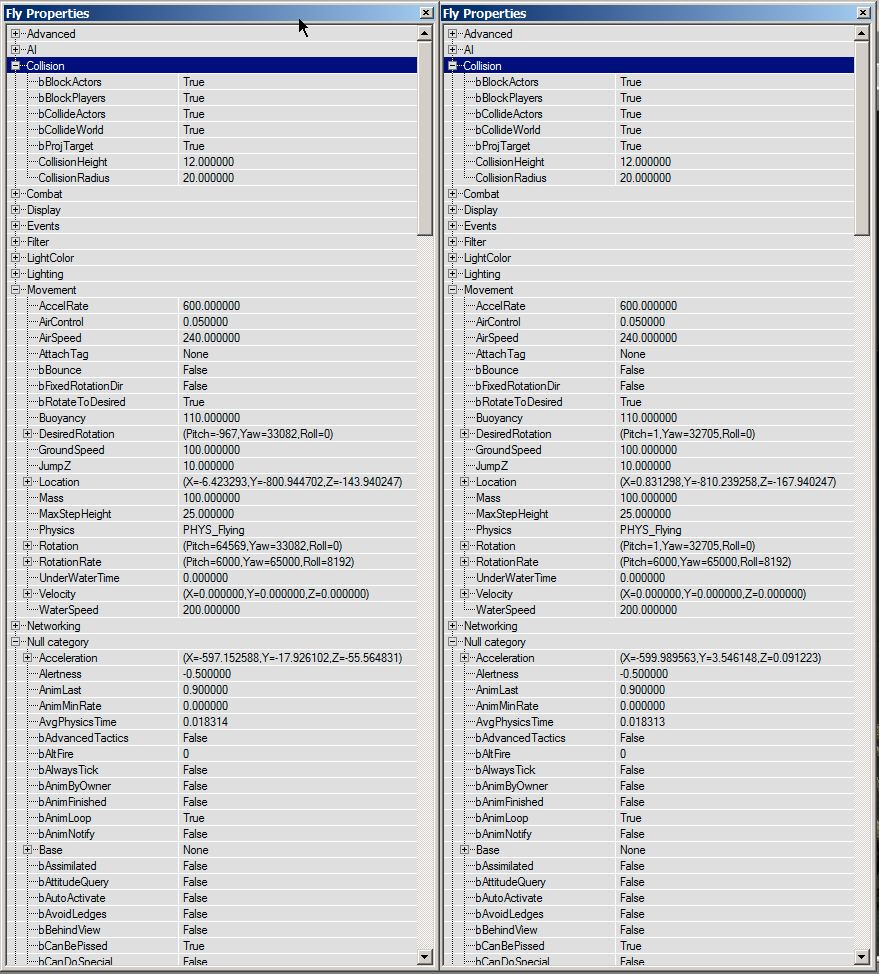This screenshot has height=974, width=879.
Task: Expand the Display category in the left window
Action: pyautogui.click(x=16, y=210)
